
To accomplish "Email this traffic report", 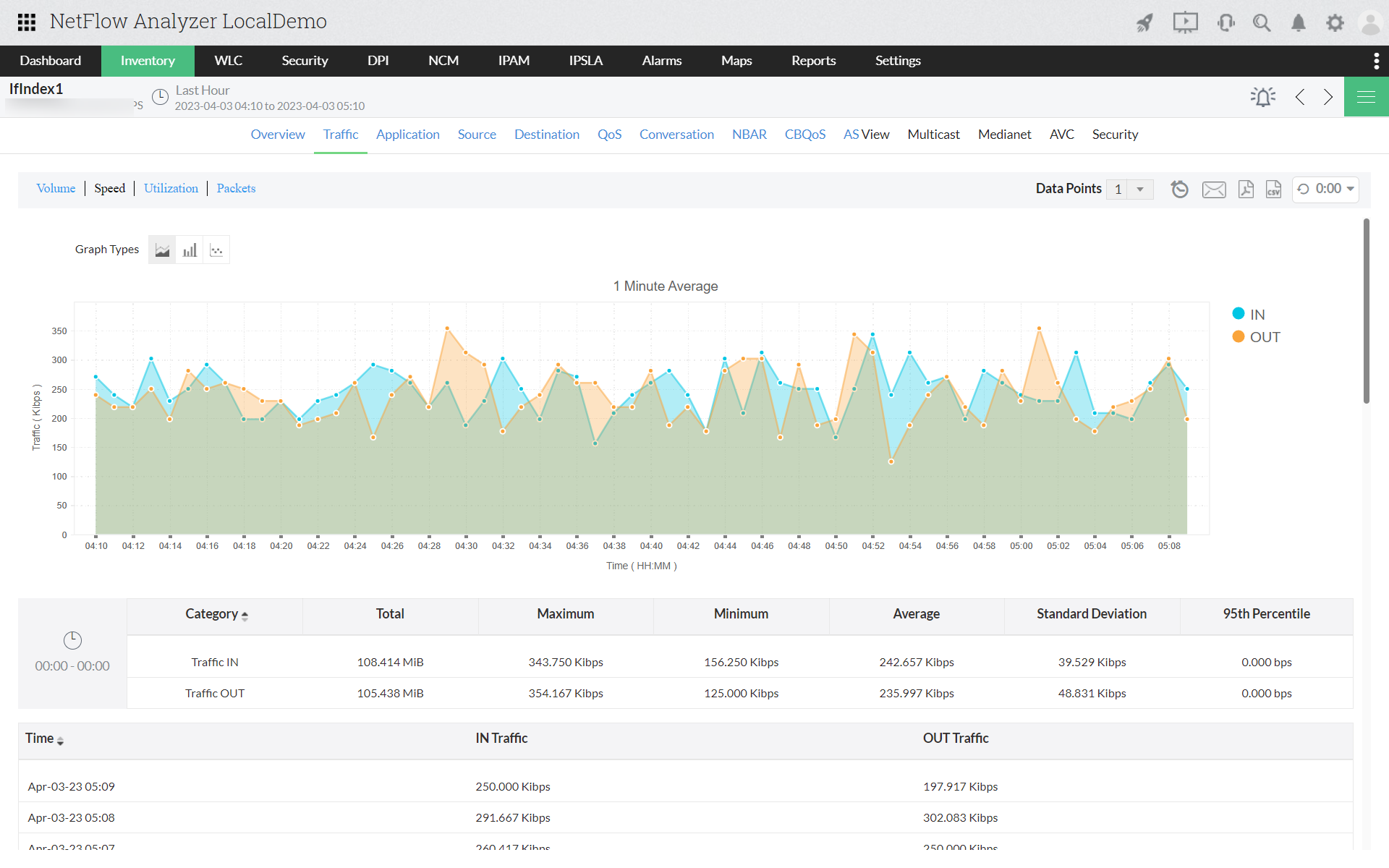I will pos(1215,189).
